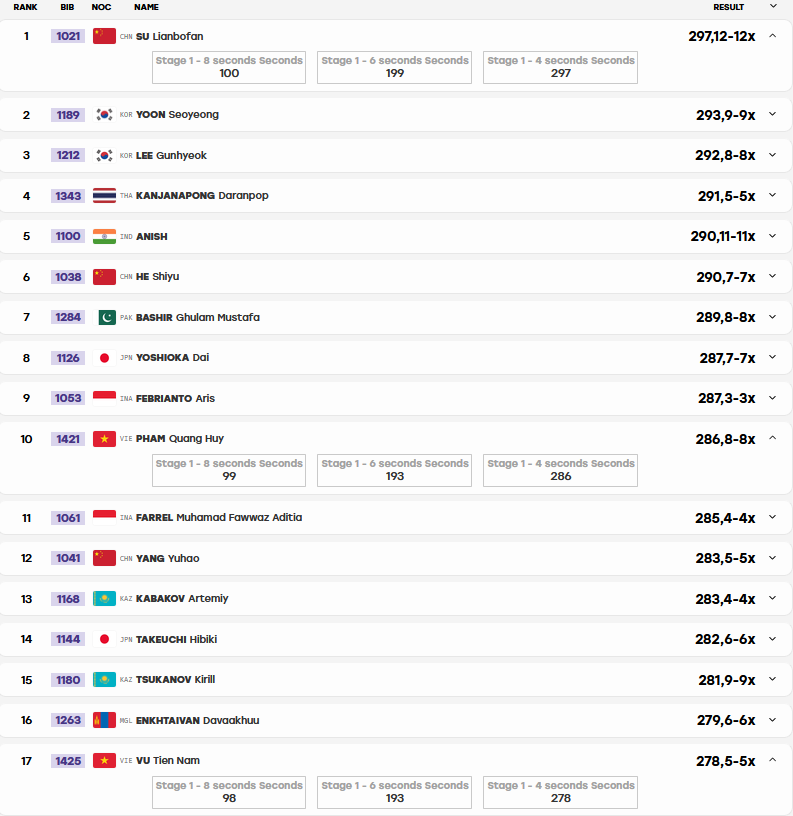The height and width of the screenshot is (816, 793).
Task: Click VU Tien Nam's 4 seconds score 278
Action: pyautogui.click(x=560, y=798)
